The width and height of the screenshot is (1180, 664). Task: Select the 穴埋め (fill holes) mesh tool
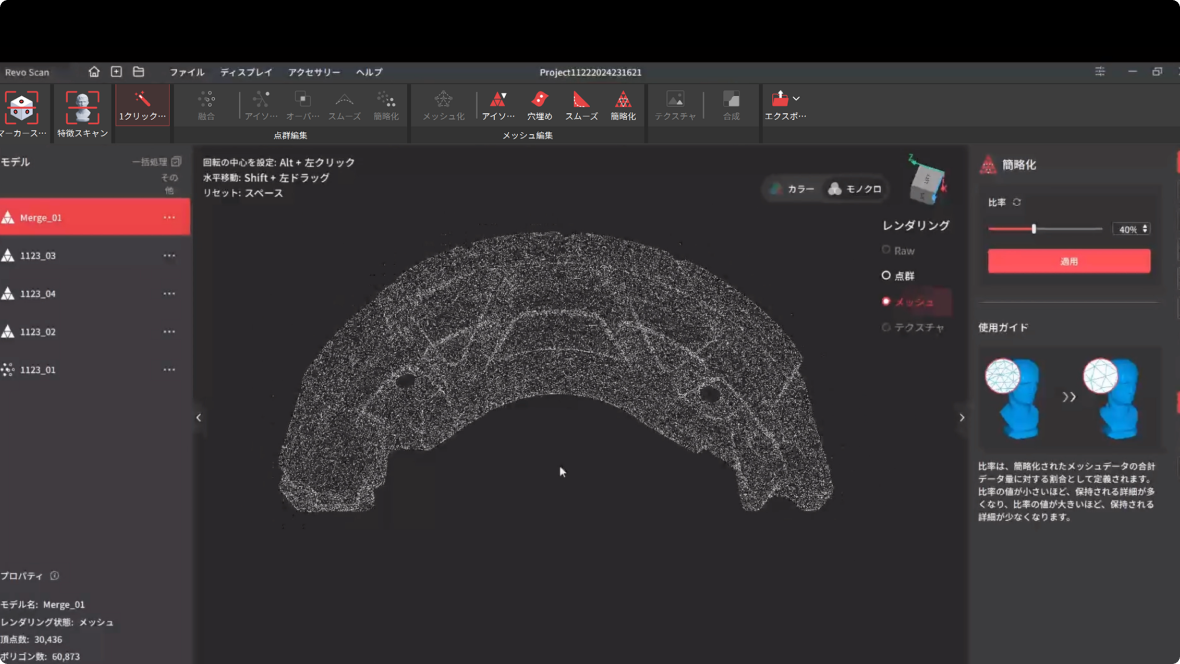[539, 104]
